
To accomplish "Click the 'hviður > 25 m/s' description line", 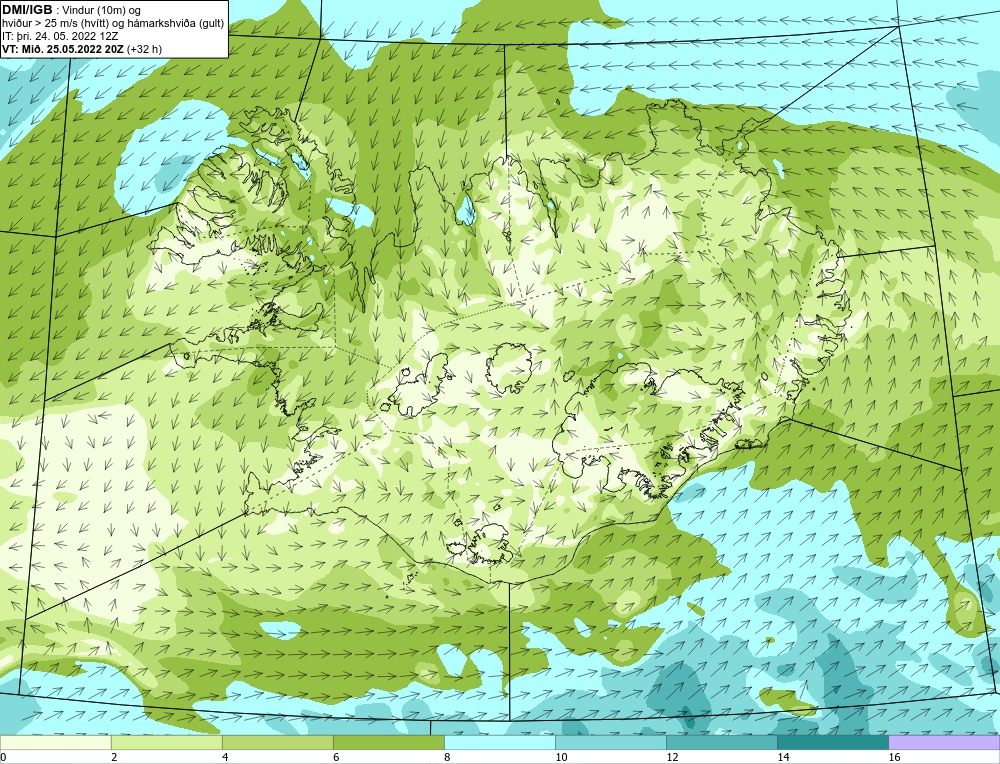I will tap(113, 24).
